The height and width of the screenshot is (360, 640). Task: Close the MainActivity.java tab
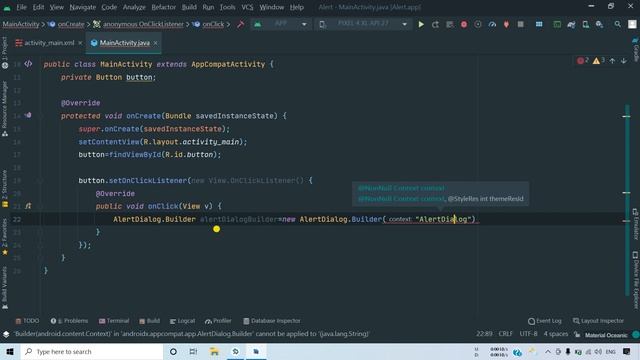click(x=156, y=43)
